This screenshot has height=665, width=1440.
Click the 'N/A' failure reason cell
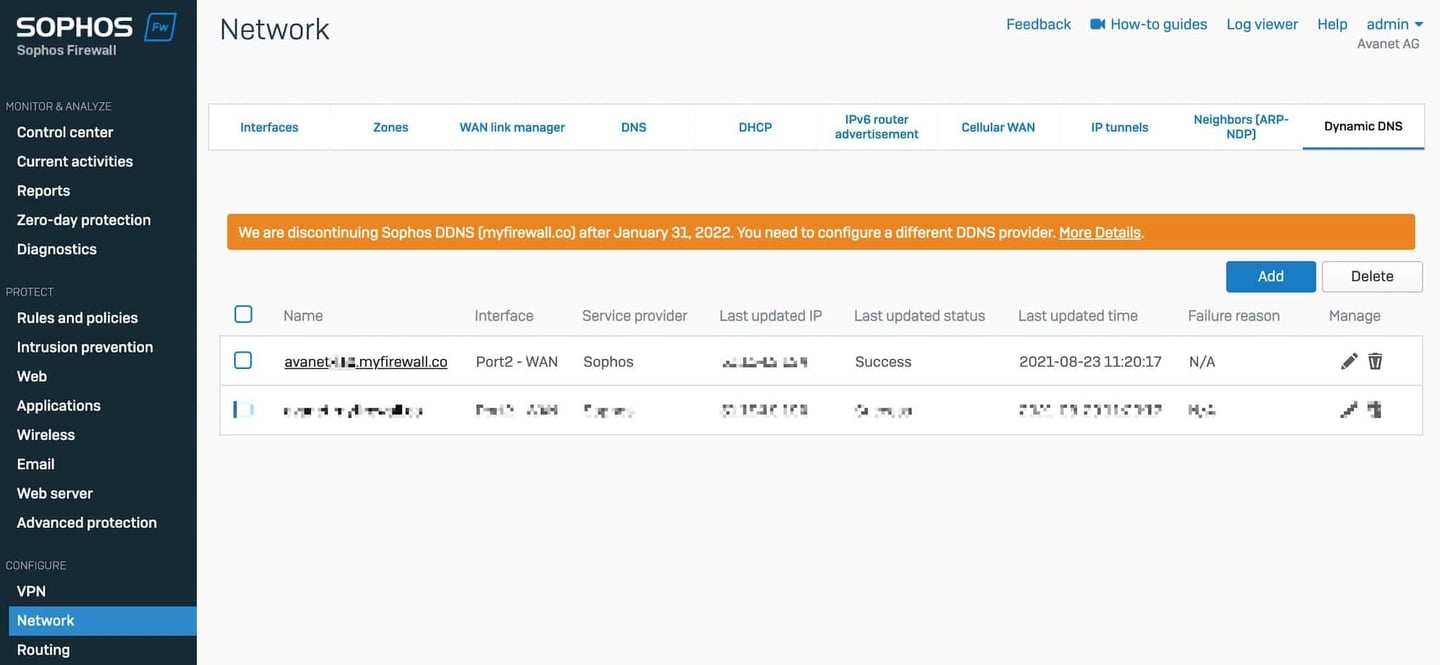(1202, 362)
